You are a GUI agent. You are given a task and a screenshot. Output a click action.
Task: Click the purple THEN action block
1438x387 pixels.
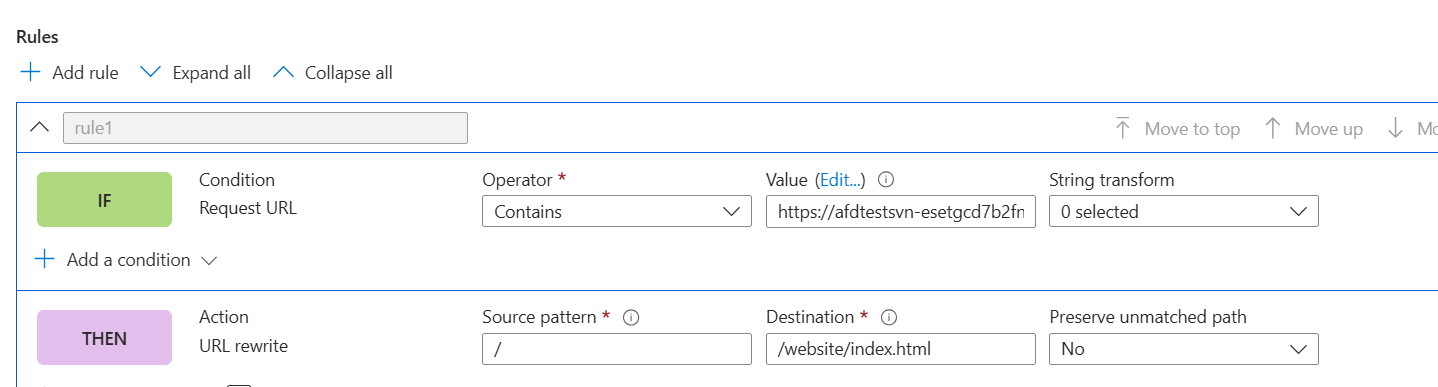pyautogui.click(x=104, y=338)
